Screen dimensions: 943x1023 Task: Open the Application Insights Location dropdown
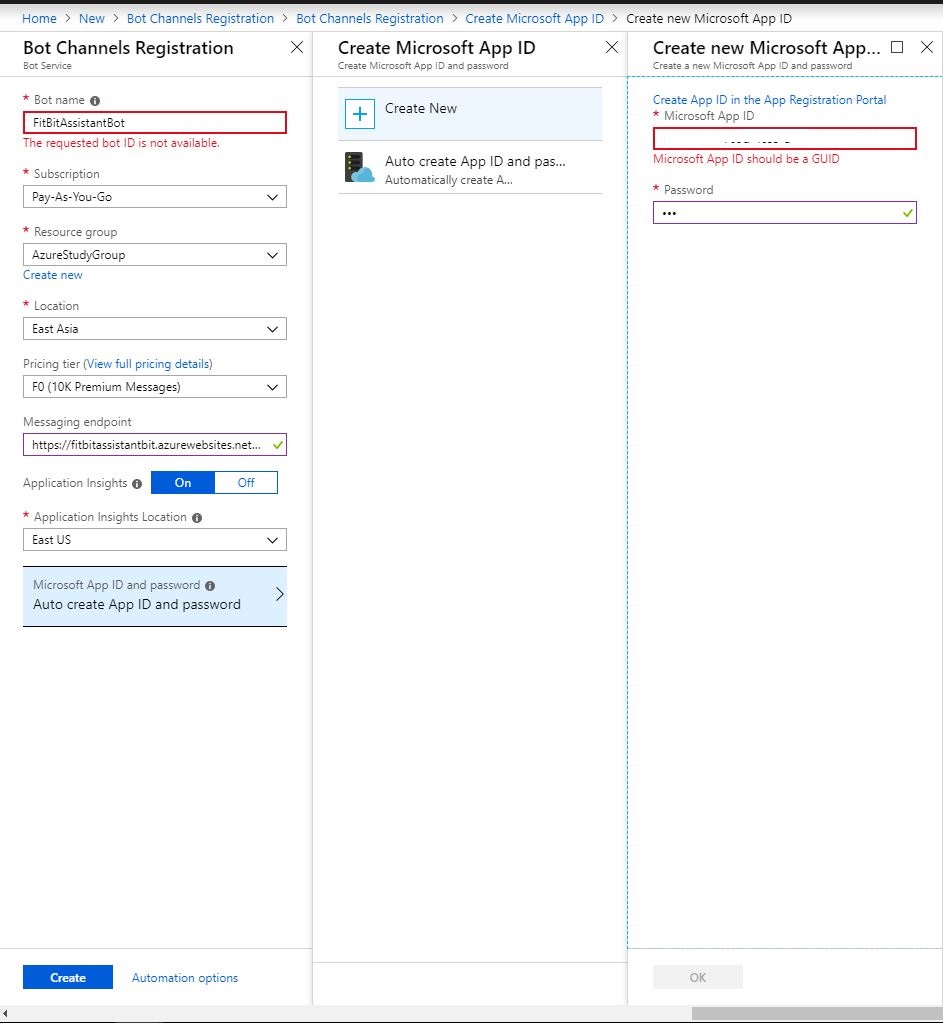(x=155, y=540)
